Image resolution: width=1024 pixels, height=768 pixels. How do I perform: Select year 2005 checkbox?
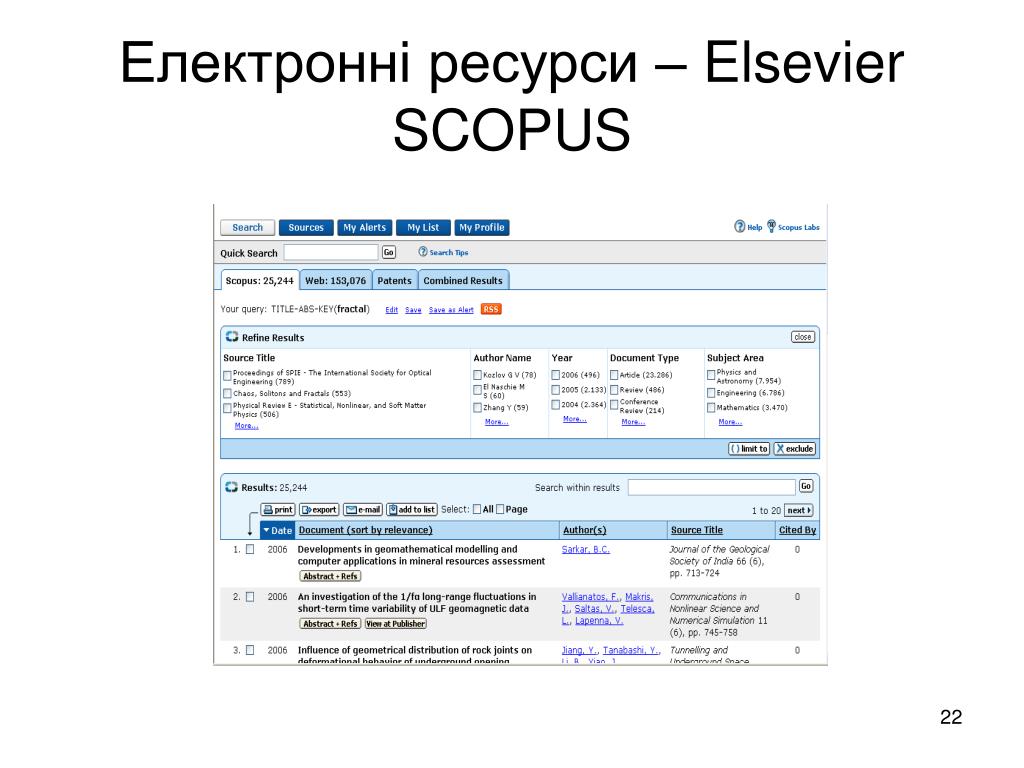[556, 390]
